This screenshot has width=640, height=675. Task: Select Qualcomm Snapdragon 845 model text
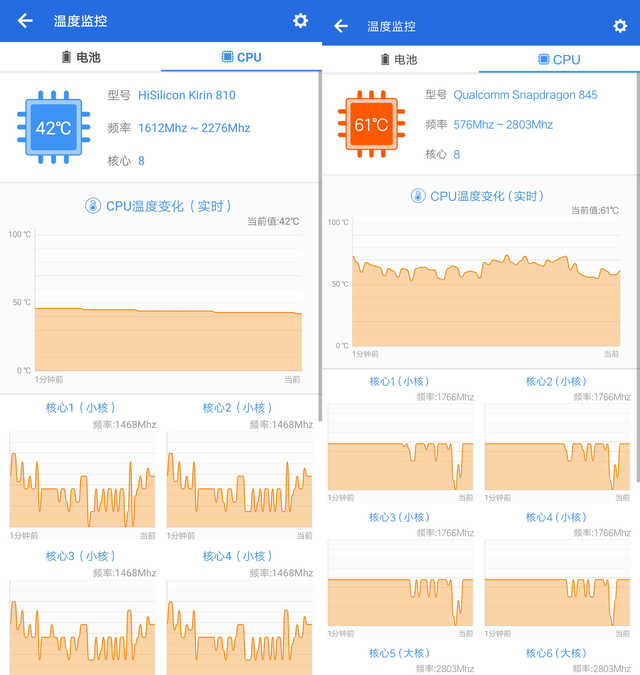(x=525, y=95)
